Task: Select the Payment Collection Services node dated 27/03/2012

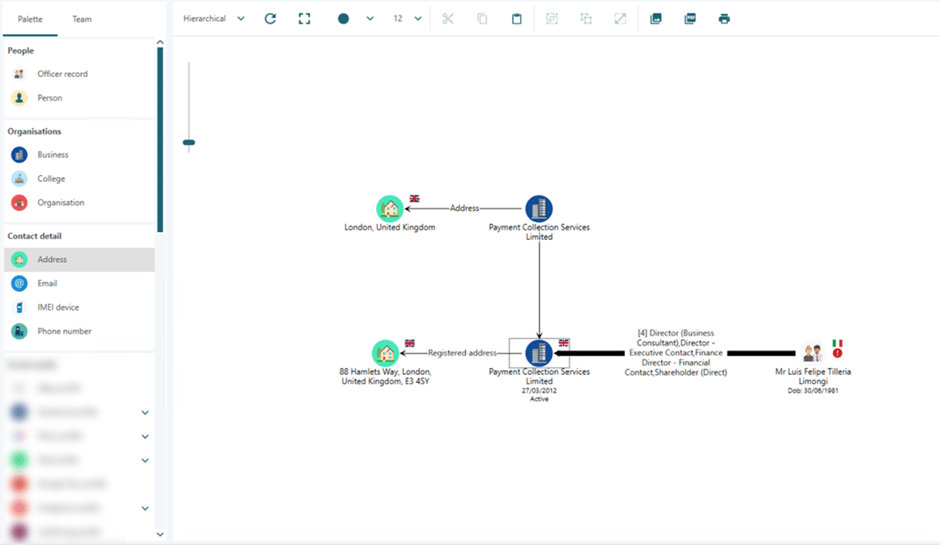Action: click(x=539, y=353)
